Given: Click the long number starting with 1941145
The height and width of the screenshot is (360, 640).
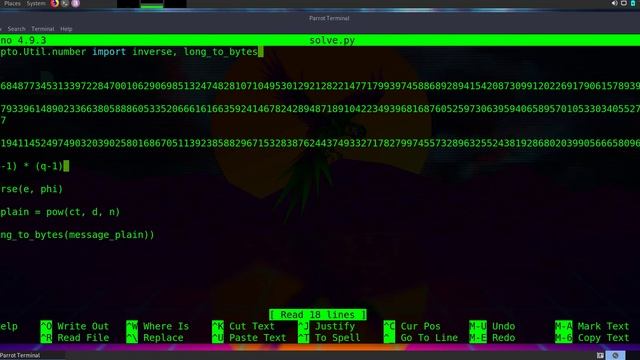Looking at the screenshot, I should [x=320, y=143].
